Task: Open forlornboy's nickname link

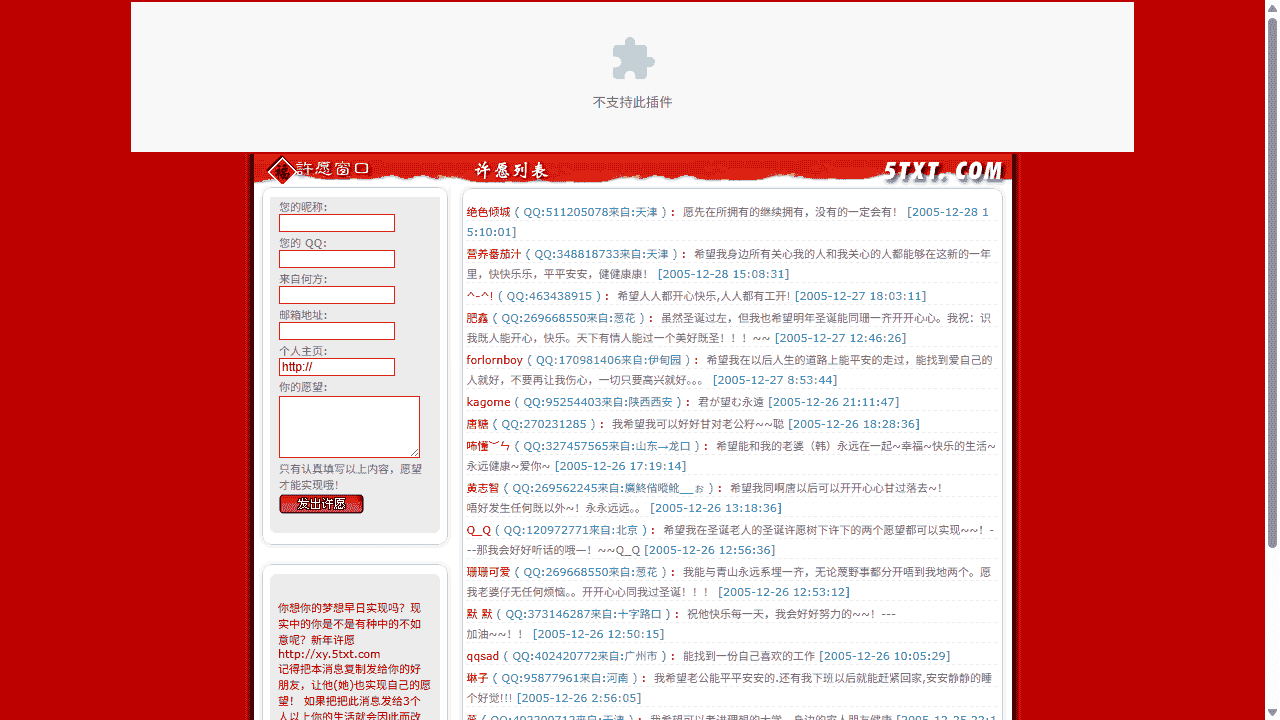Action: (x=495, y=359)
